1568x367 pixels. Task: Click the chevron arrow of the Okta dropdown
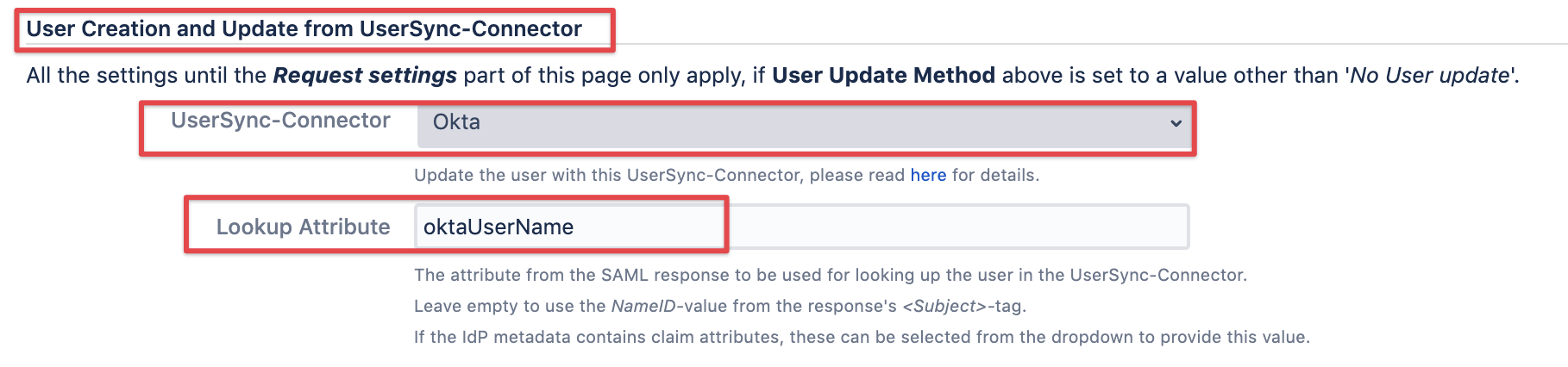(x=1176, y=123)
